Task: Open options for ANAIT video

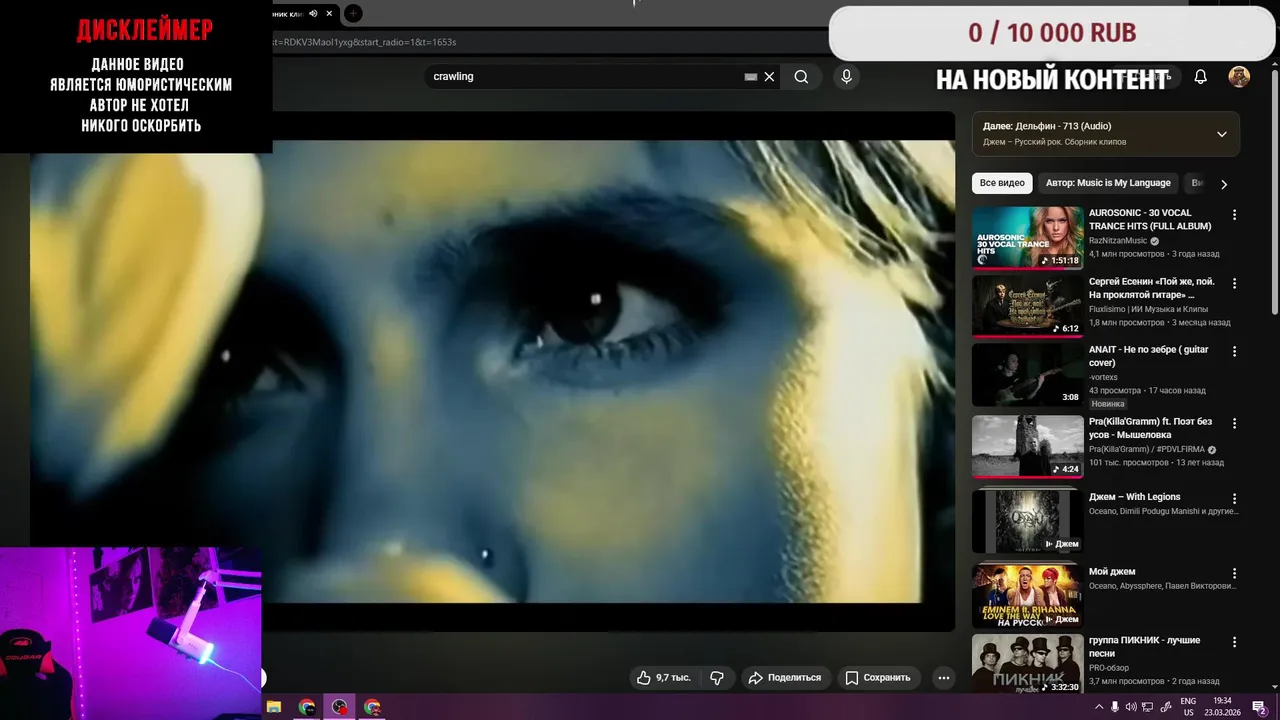Action: click(1234, 352)
